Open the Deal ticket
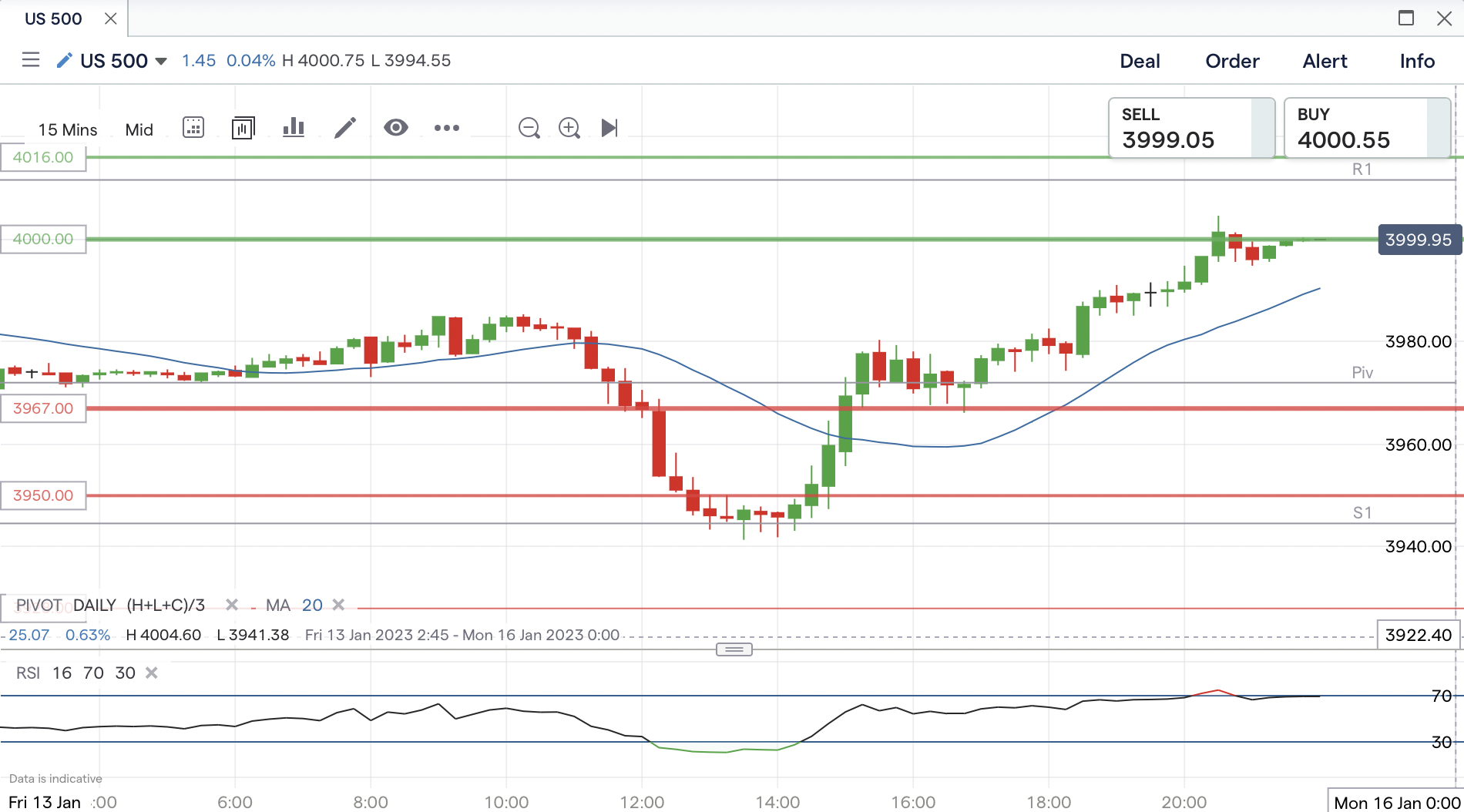The height and width of the screenshot is (812, 1464). click(1140, 61)
